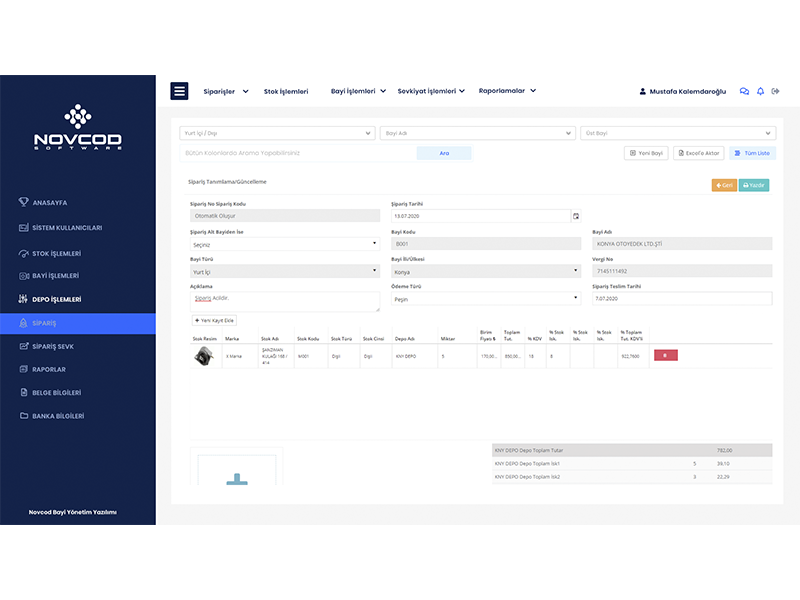The width and height of the screenshot is (800, 600).
Task: Click the Novcod Software logo
Action: point(78,127)
